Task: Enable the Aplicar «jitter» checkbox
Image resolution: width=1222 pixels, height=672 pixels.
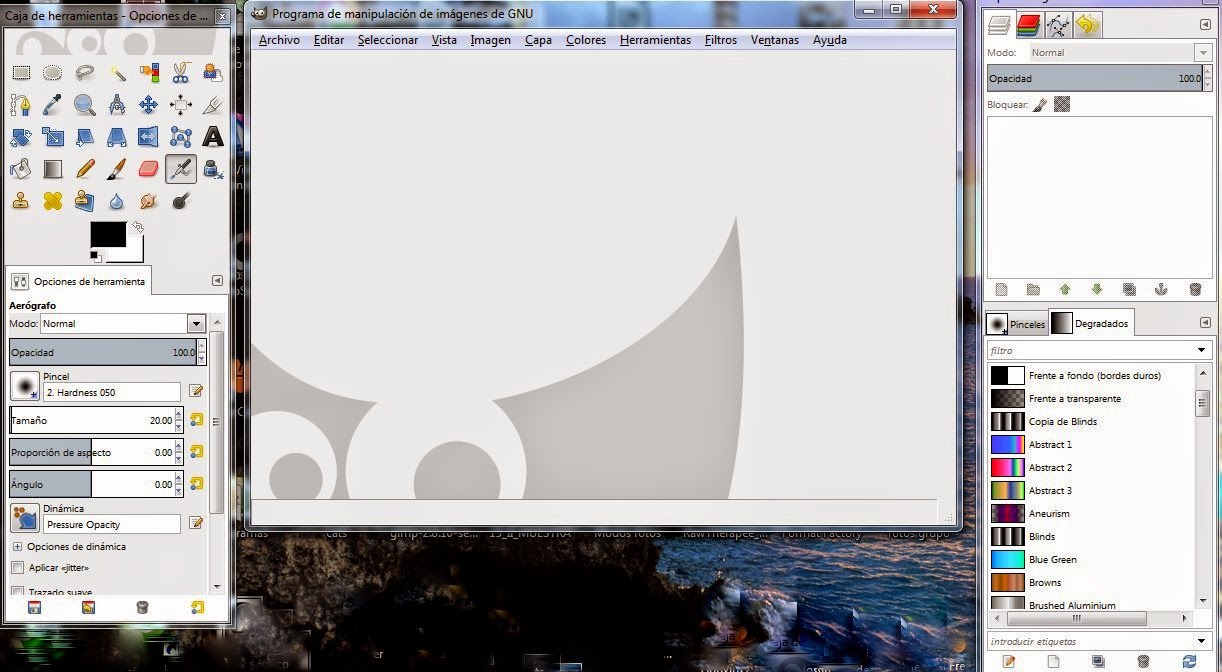Action: pyautogui.click(x=17, y=567)
